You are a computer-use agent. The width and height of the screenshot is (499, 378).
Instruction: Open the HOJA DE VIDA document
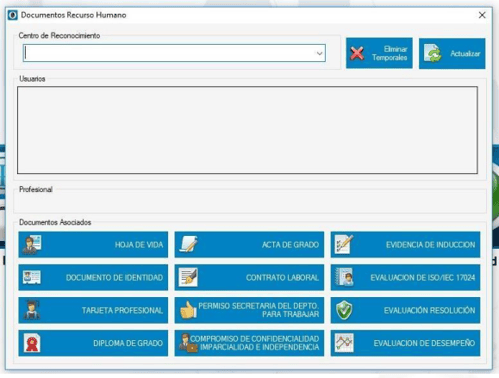[93, 245]
